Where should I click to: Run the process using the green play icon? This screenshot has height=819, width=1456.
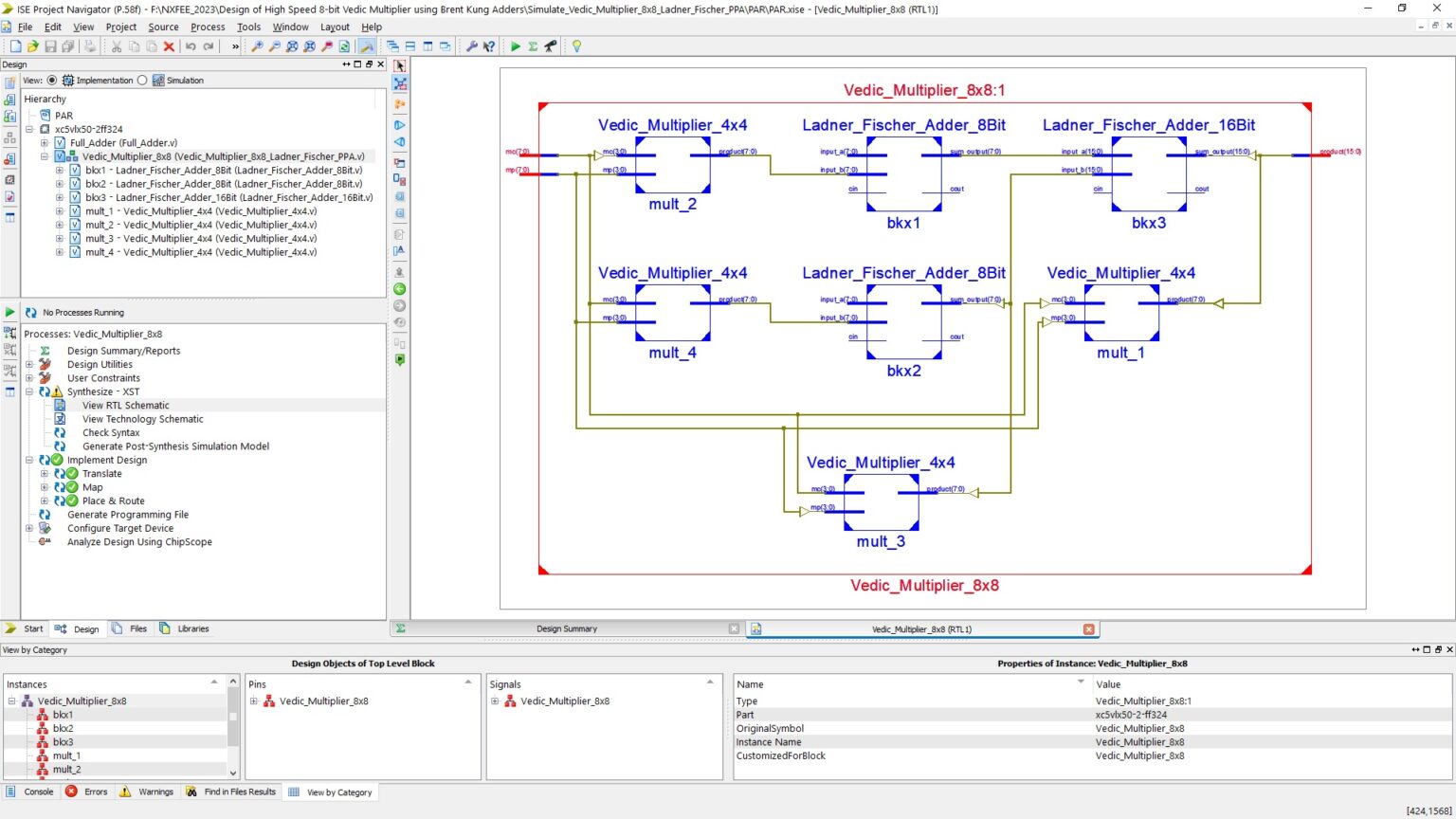(x=515, y=45)
